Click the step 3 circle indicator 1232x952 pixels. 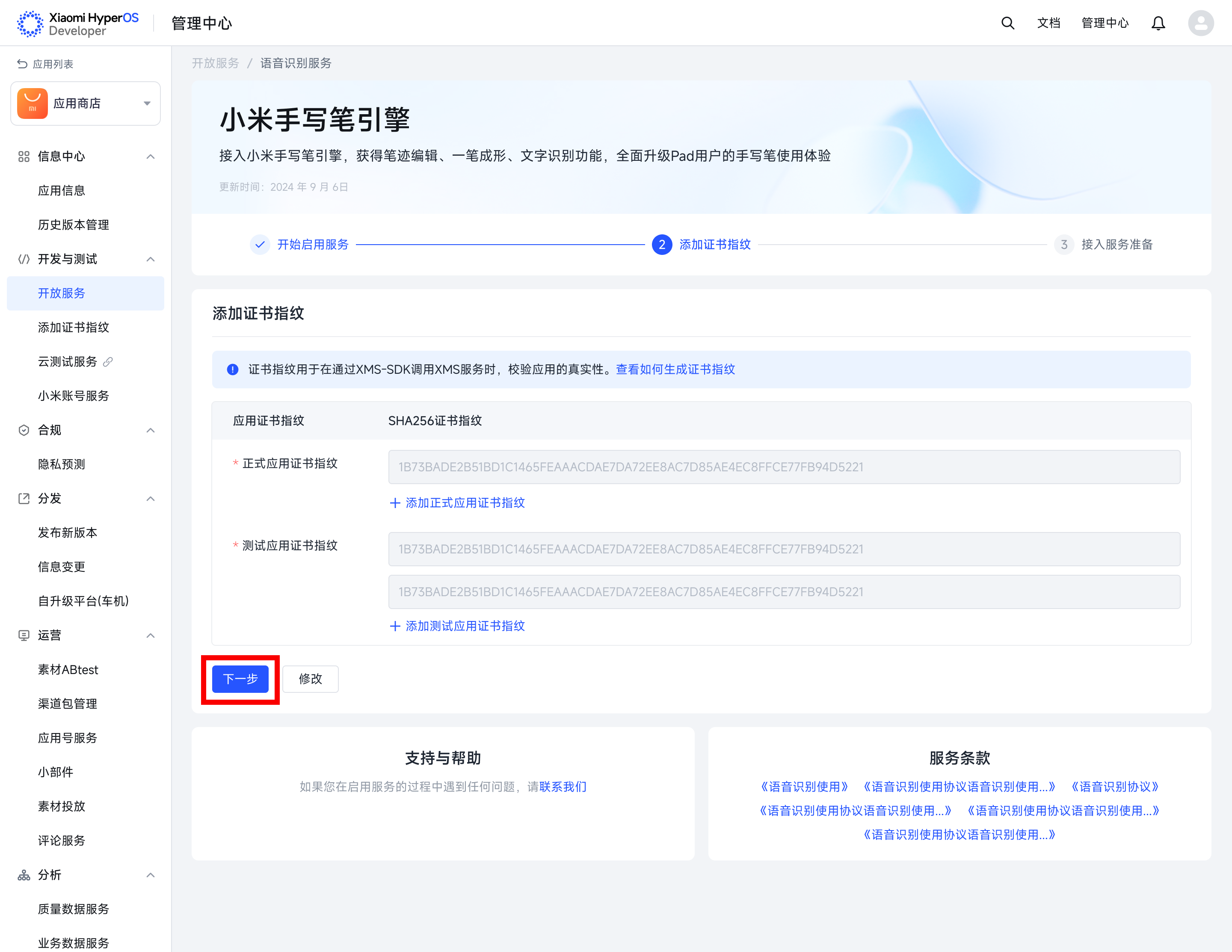click(1064, 244)
